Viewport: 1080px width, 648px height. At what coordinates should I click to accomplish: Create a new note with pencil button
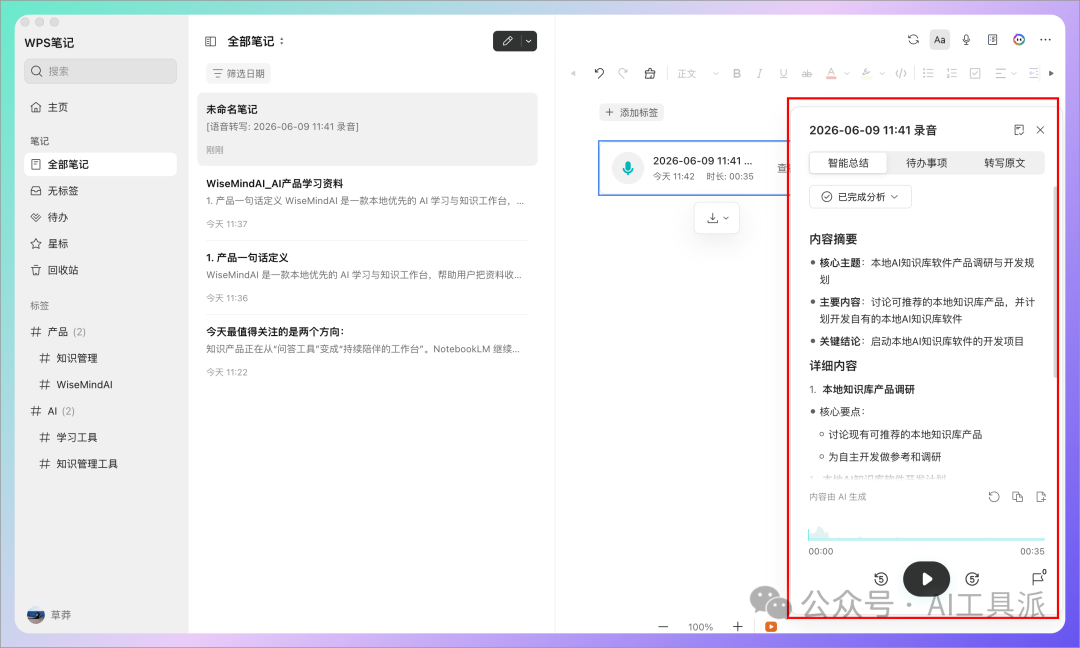click(508, 41)
